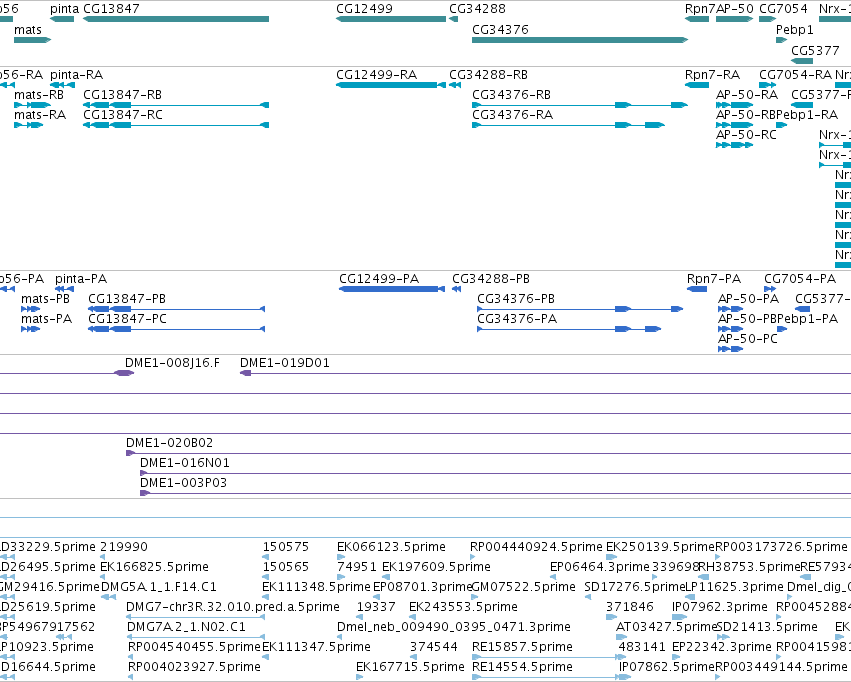Click feature DMG7A.2_1.N02.C1

195,637
